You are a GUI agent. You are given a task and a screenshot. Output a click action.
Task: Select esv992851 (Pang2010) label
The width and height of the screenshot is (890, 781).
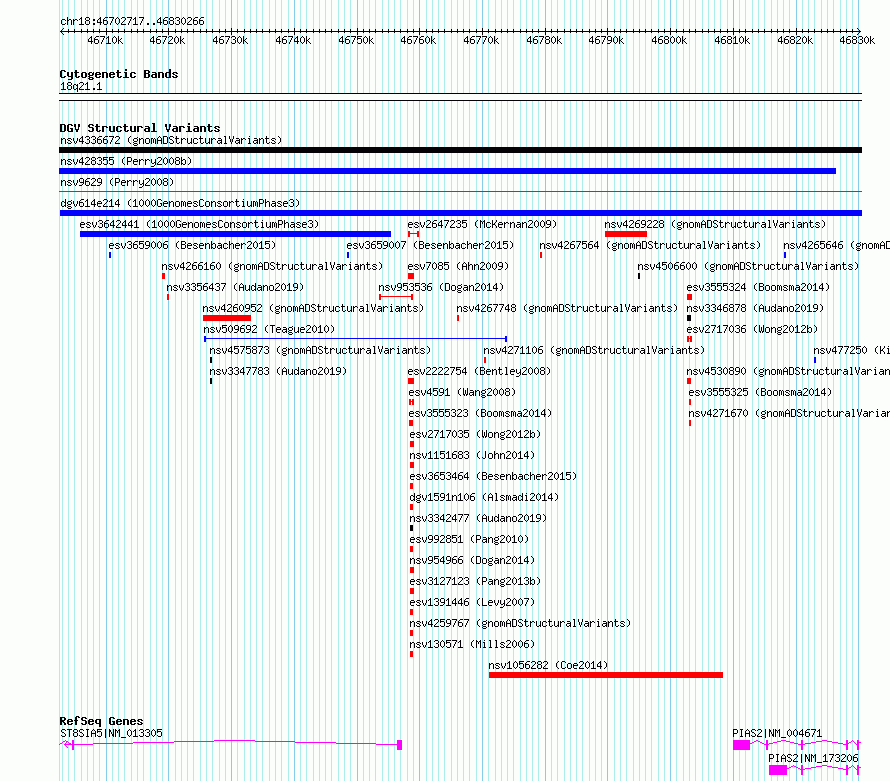click(x=469, y=539)
